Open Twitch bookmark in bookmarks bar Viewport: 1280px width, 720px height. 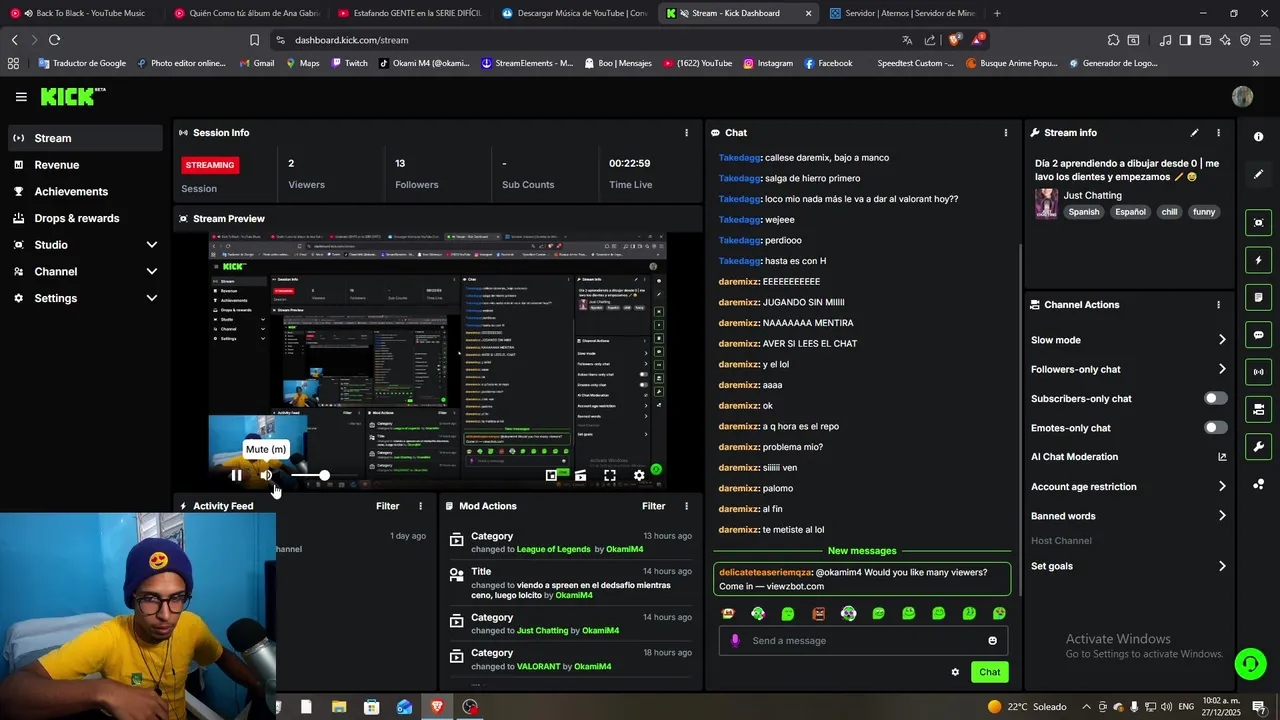click(x=349, y=63)
